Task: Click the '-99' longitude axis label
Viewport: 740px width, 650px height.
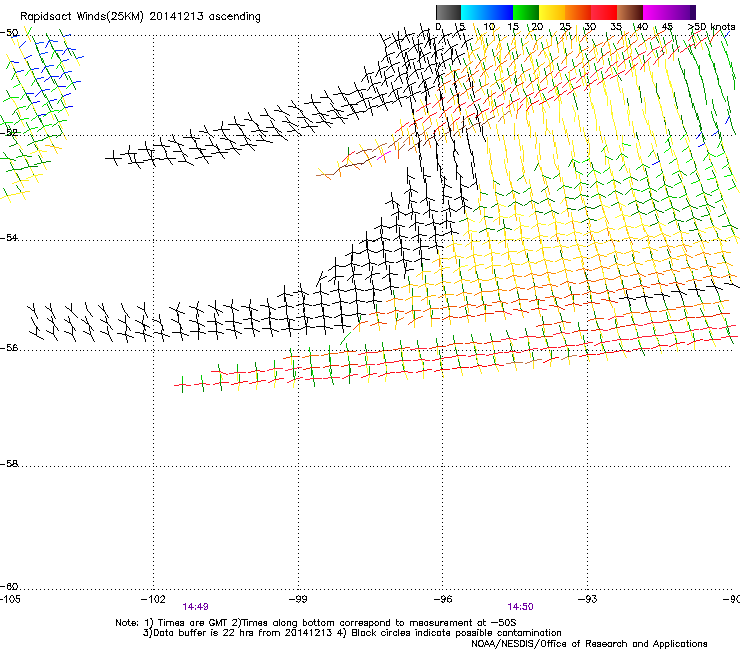Action: point(298,599)
